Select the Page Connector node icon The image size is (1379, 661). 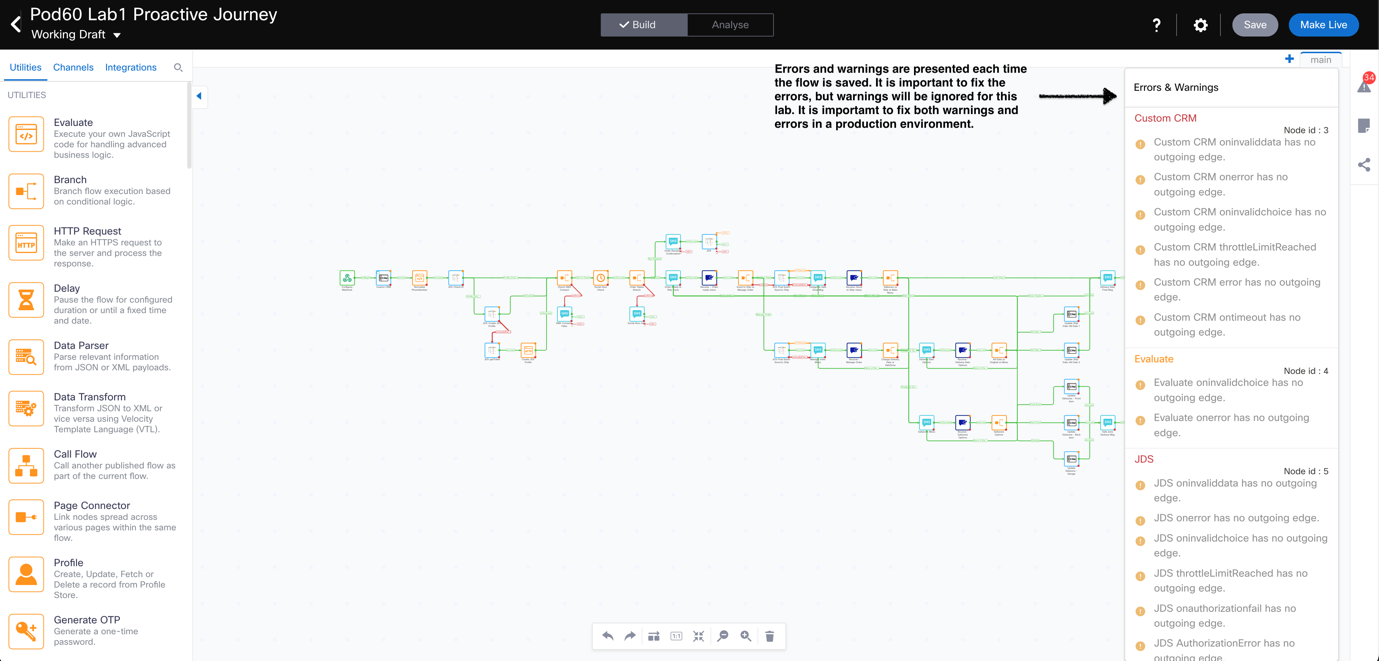pyautogui.click(x=26, y=517)
